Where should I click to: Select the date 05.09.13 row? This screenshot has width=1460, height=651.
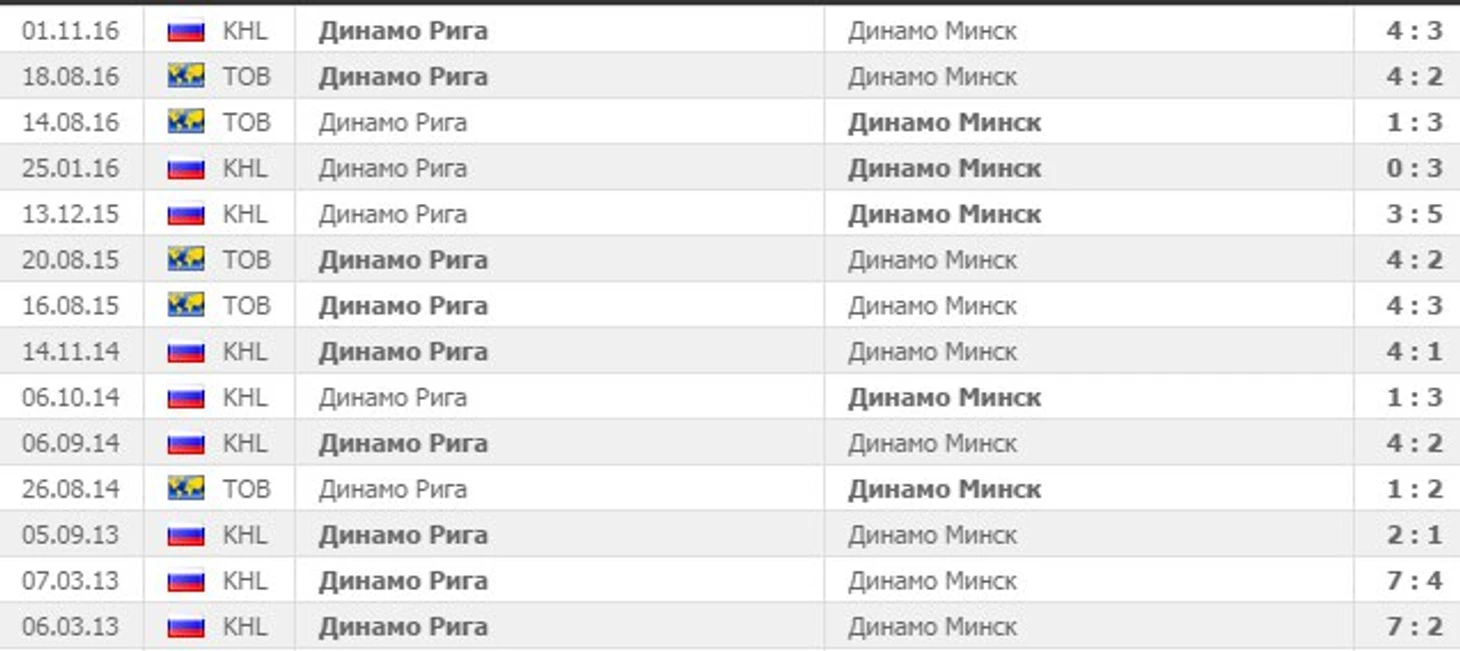(730, 535)
